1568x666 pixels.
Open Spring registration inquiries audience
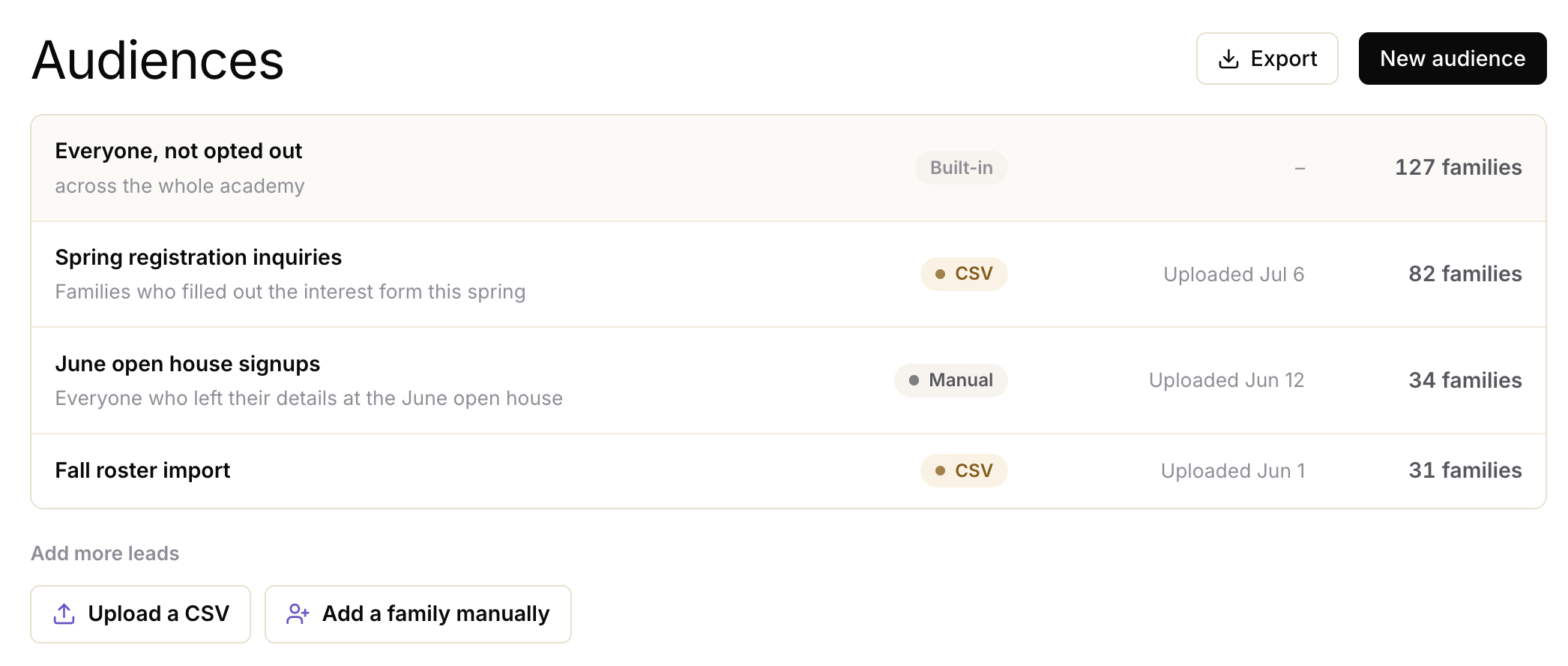click(x=788, y=274)
